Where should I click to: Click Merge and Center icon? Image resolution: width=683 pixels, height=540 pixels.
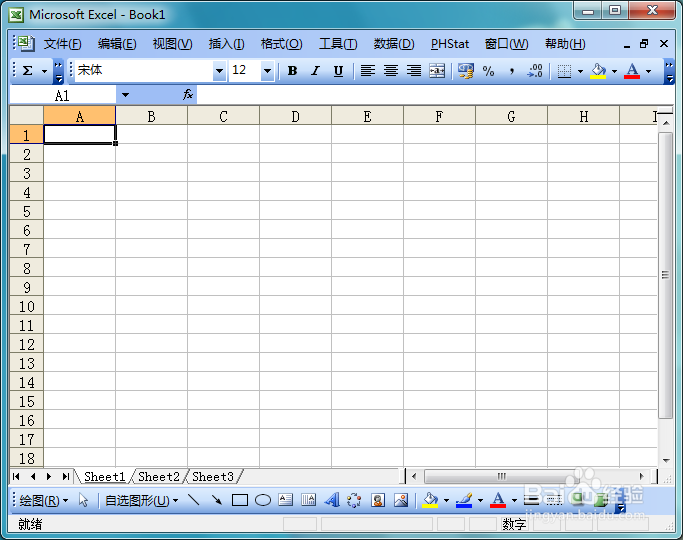pyautogui.click(x=437, y=71)
